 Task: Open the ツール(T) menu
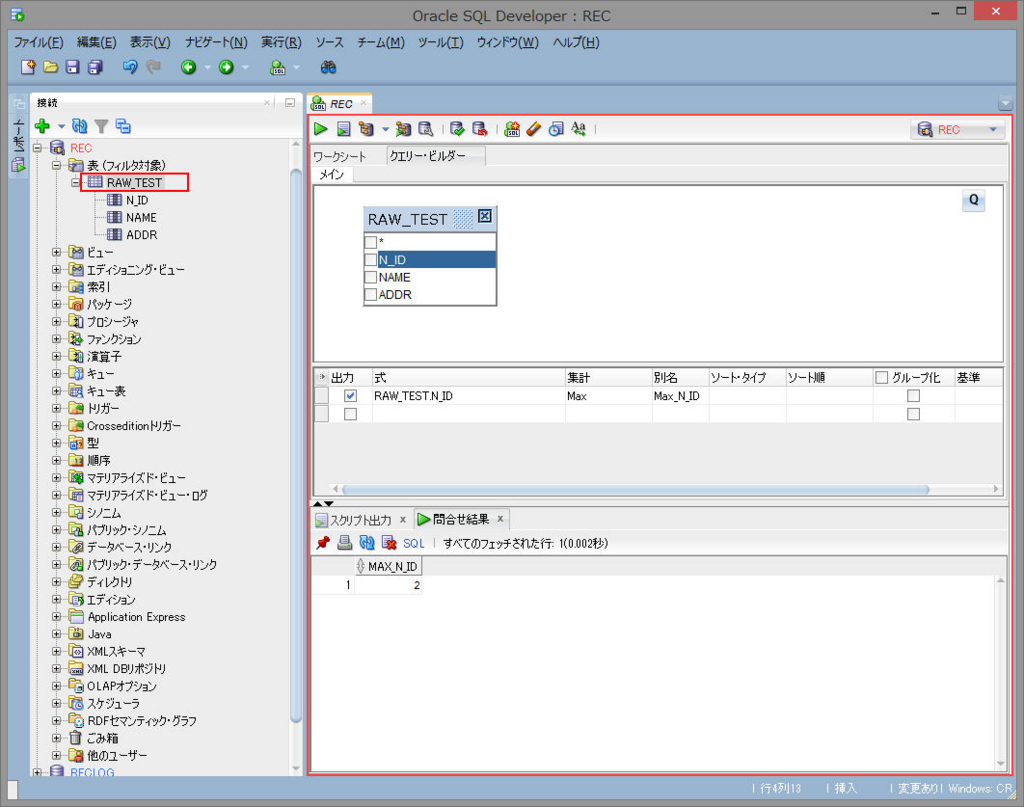[441, 42]
